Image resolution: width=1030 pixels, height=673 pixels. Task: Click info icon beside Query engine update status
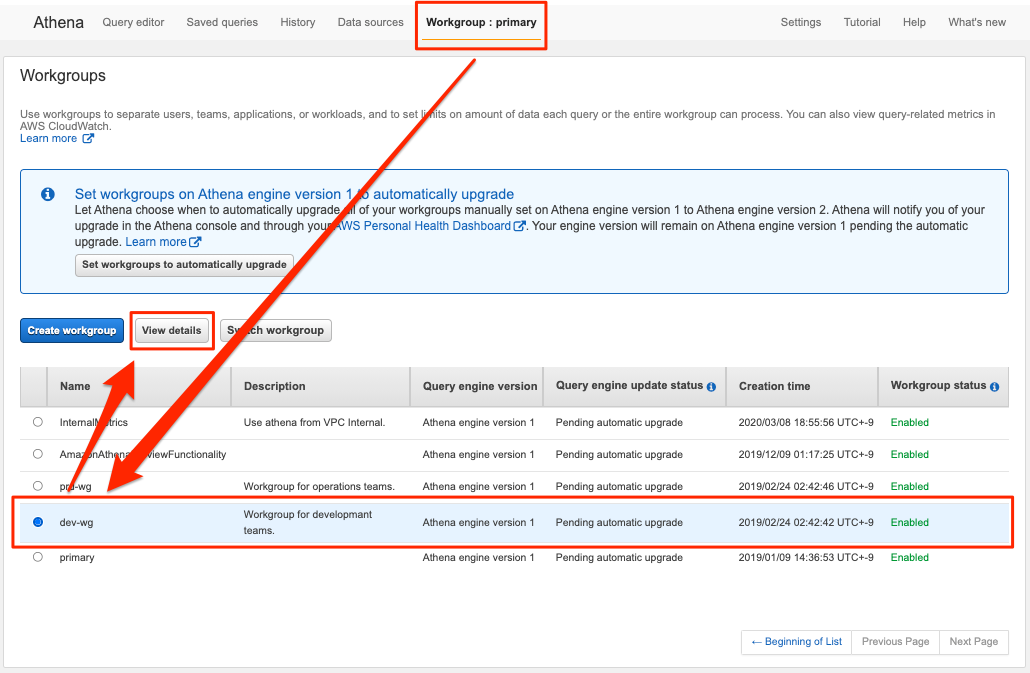pyautogui.click(x=711, y=387)
